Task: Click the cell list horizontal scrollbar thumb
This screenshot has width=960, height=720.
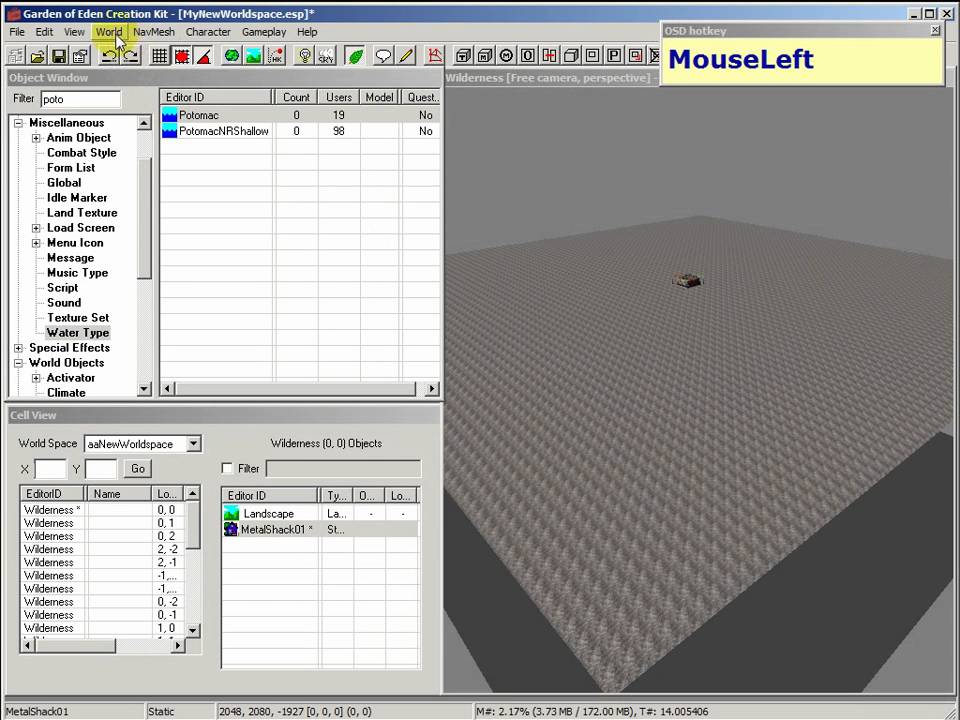Action: point(75,645)
